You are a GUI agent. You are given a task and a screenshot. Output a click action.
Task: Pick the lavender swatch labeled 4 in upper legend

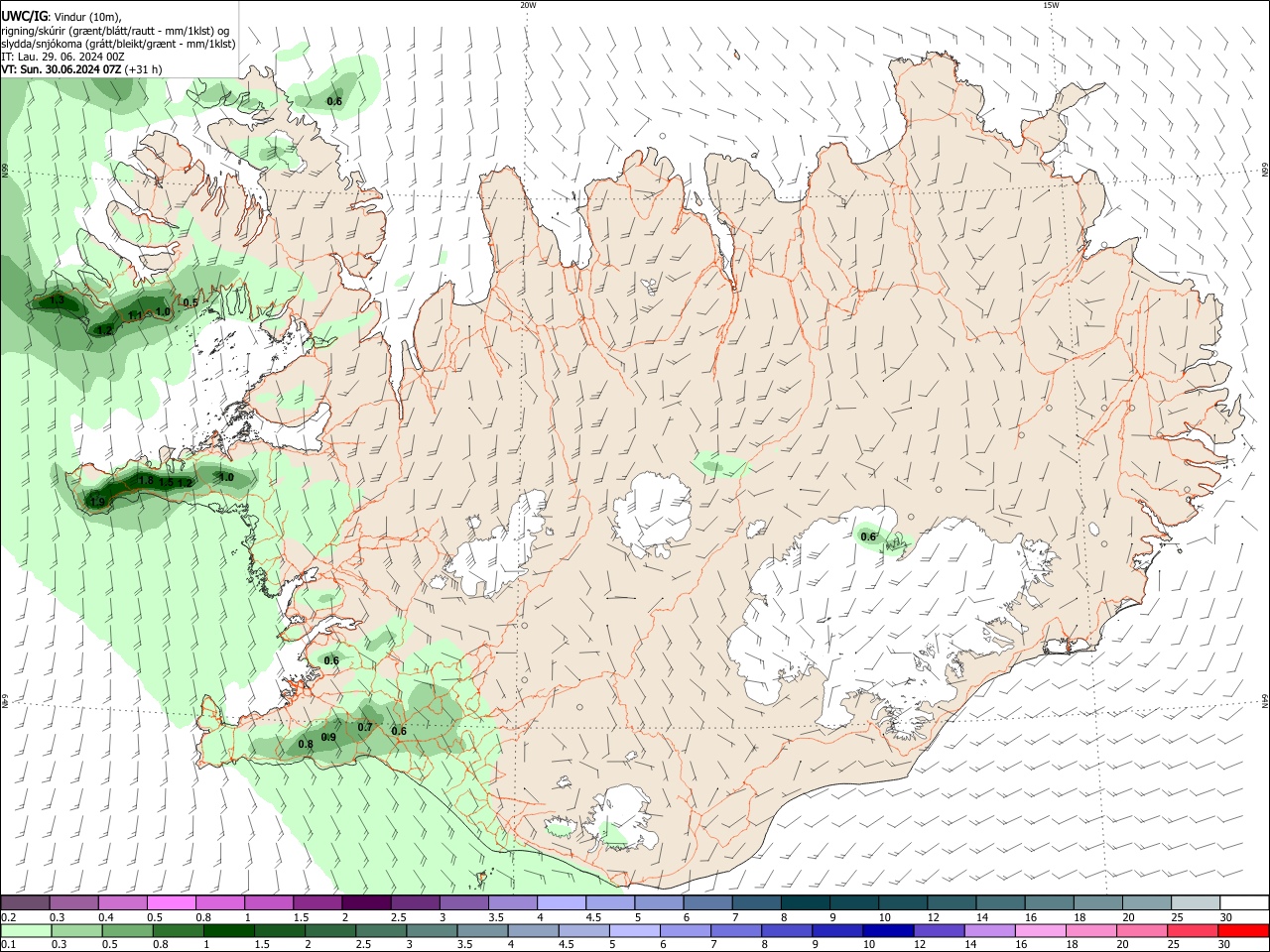562,902
